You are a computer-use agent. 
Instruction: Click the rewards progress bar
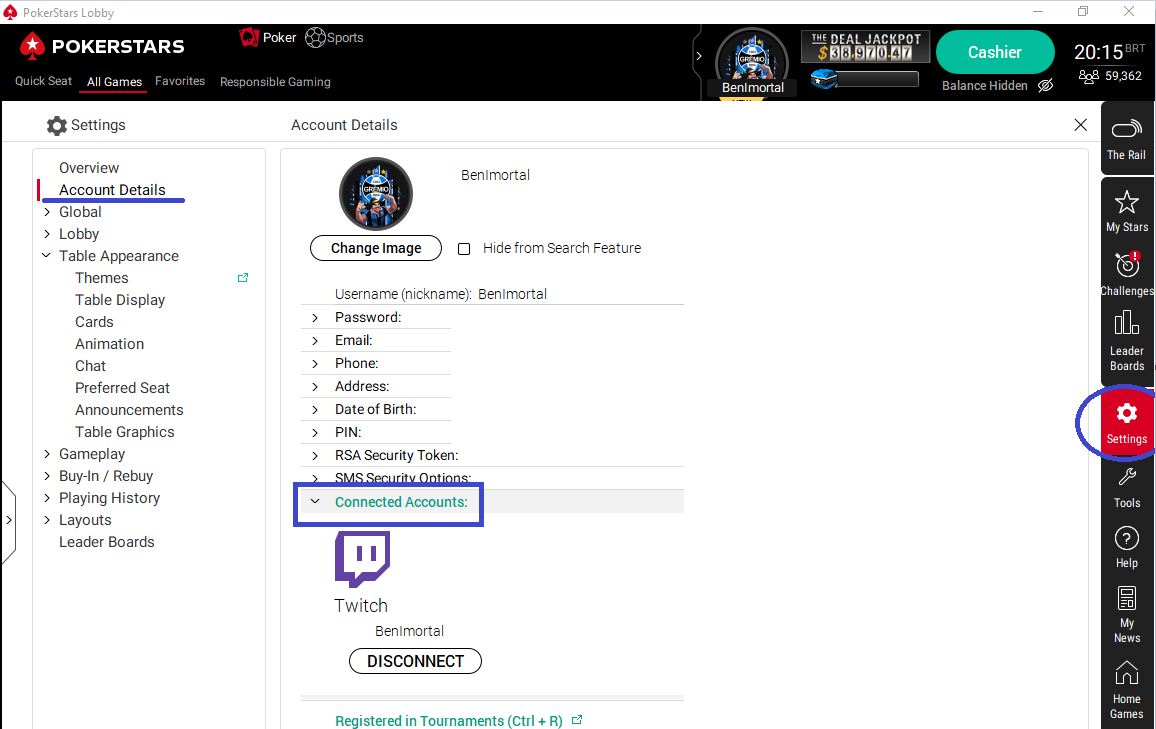(x=878, y=79)
